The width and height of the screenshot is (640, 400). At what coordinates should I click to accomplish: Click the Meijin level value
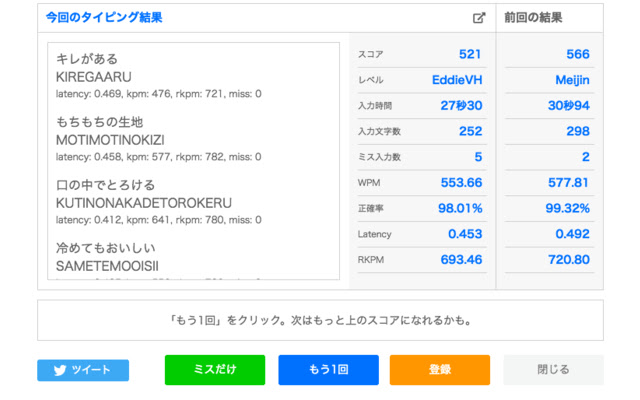572,80
